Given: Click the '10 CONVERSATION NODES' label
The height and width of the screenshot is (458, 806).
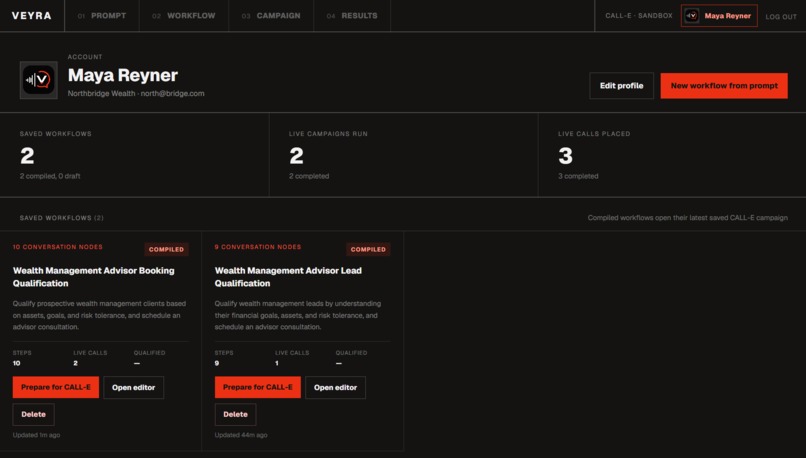Looking at the screenshot, I should pyautogui.click(x=58, y=247).
